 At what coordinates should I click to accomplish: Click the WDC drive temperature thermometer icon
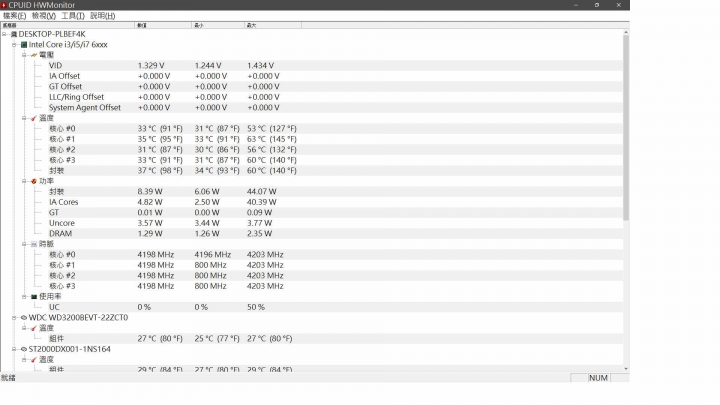(34, 328)
